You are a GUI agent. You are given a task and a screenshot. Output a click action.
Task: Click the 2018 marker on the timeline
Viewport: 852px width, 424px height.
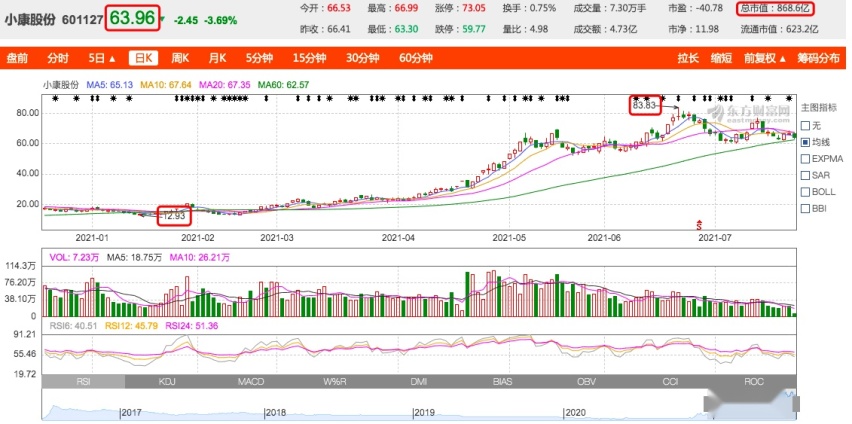[x=275, y=413]
